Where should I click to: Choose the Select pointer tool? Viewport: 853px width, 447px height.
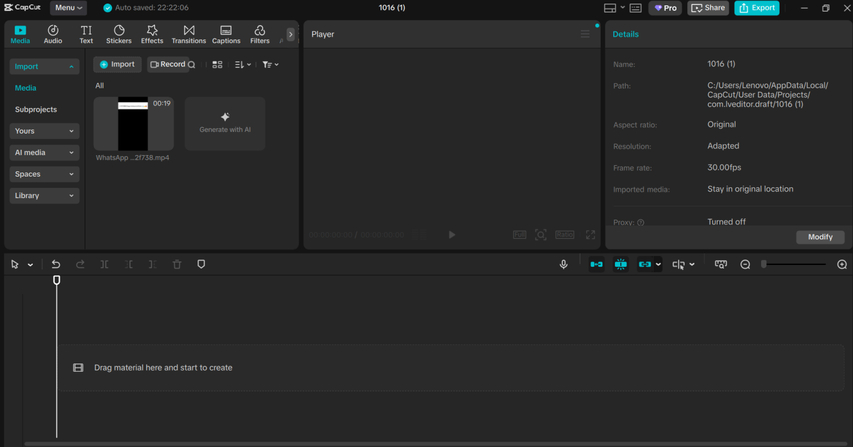coord(15,264)
